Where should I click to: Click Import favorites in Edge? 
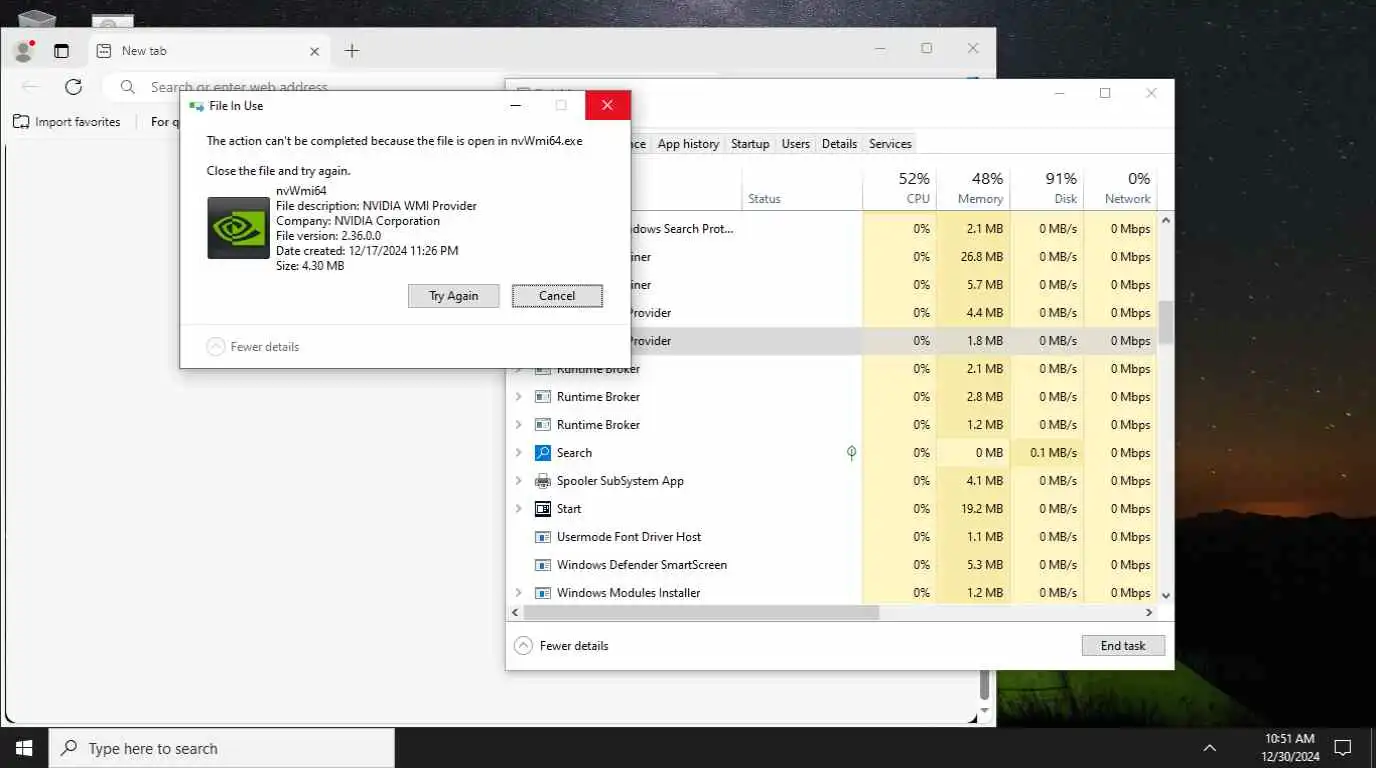(x=67, y=122)
